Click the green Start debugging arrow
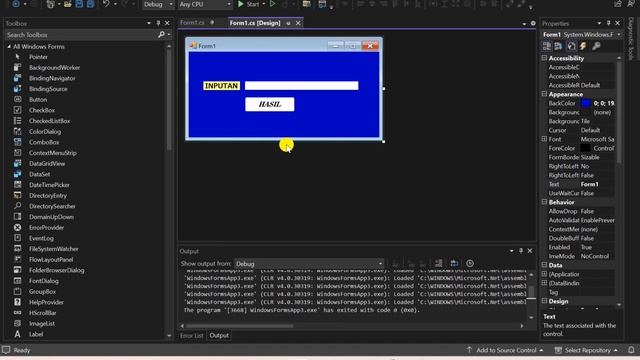 click(241, 4)
